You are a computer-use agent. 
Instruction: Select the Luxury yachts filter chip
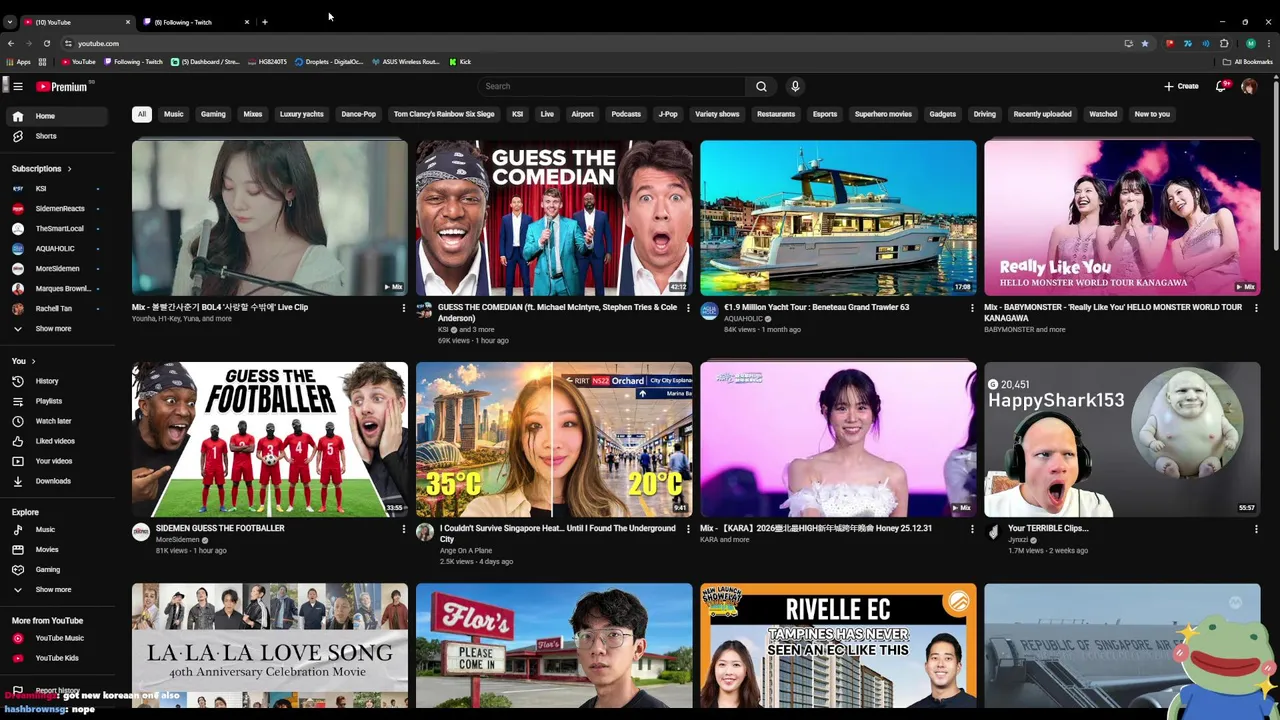pos(302,114)
